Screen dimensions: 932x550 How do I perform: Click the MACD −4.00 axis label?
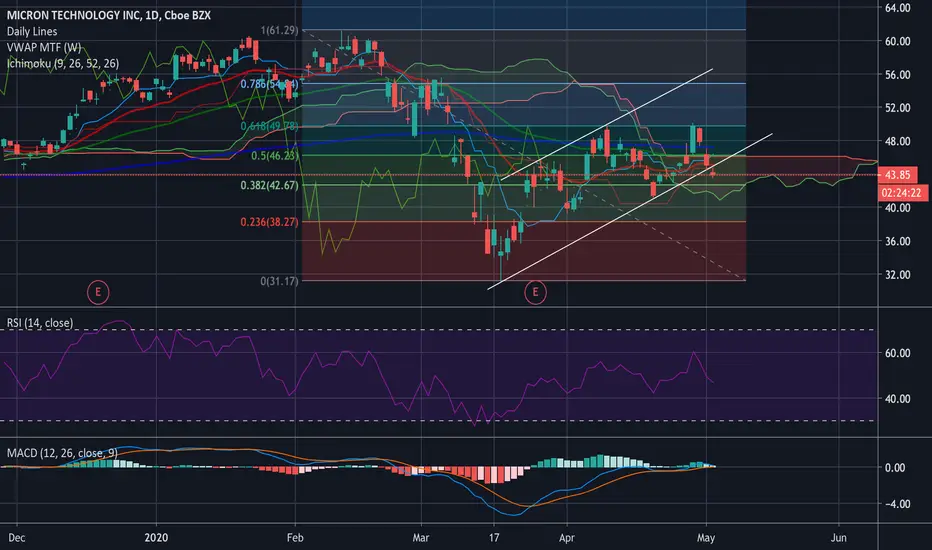pyautogui.click(x=896, y=504)
